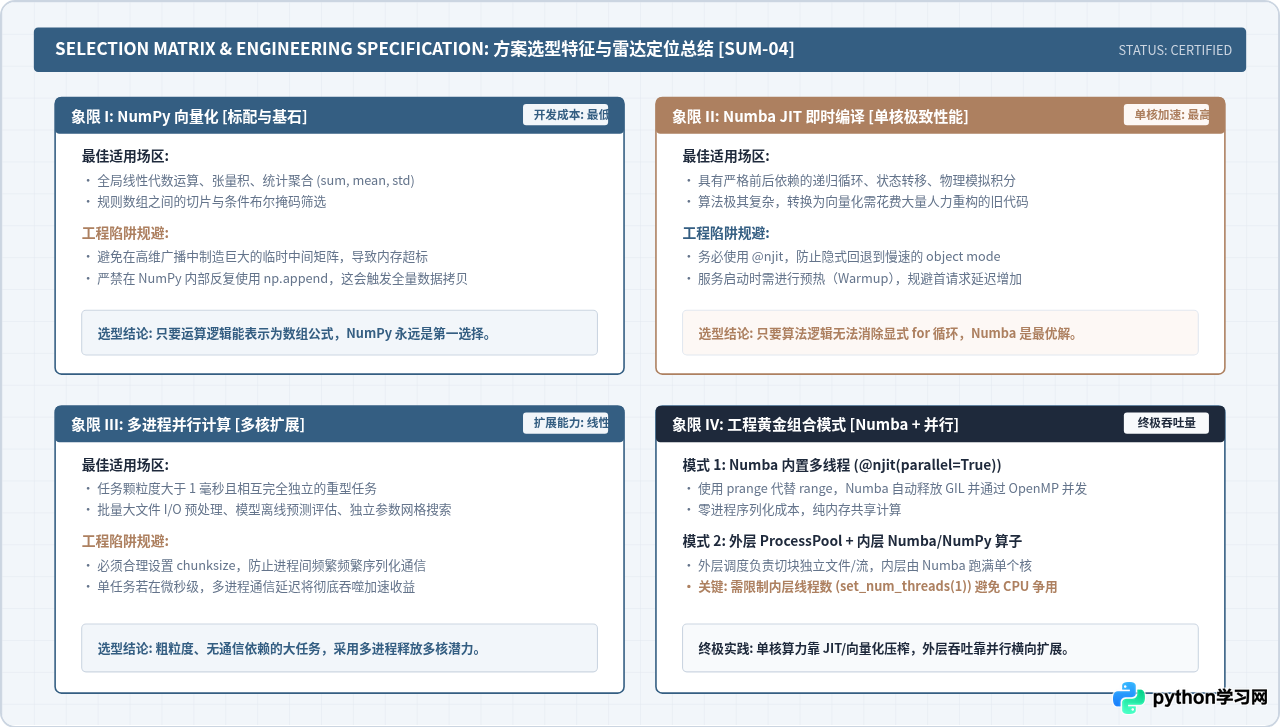1280x727 pixels.
Task: Click the line about 递归循环、状态转移
Action: [x=850, y=181]
